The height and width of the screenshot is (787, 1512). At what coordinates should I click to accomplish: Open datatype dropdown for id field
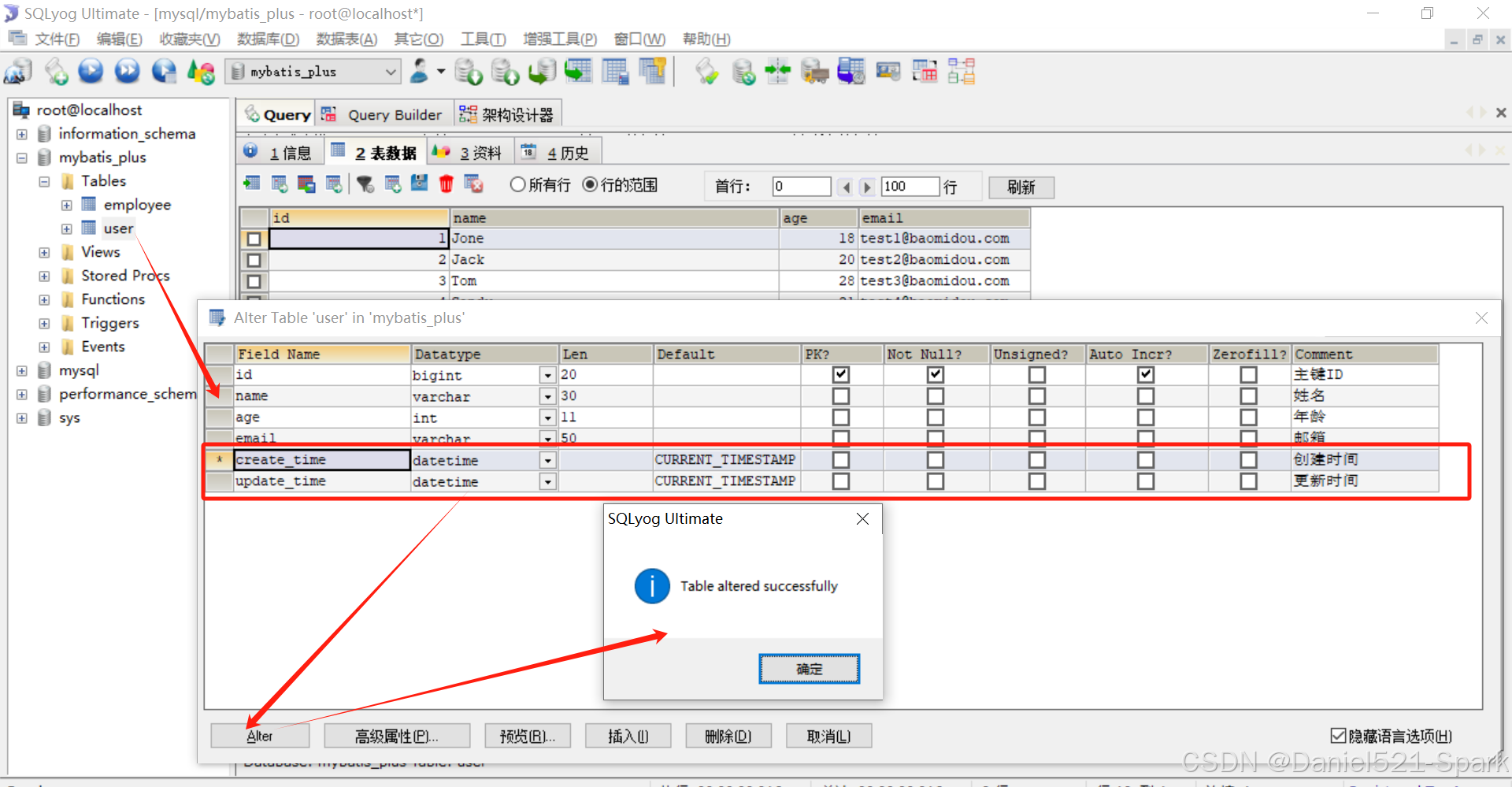pyautogui.click(x=547, y=376)
